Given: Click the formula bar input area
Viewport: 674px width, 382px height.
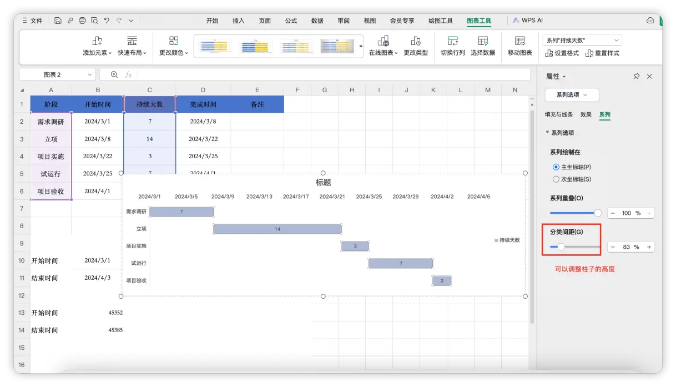Looking at the screenshot, I should pyautogui.click(x=333, y=74).
